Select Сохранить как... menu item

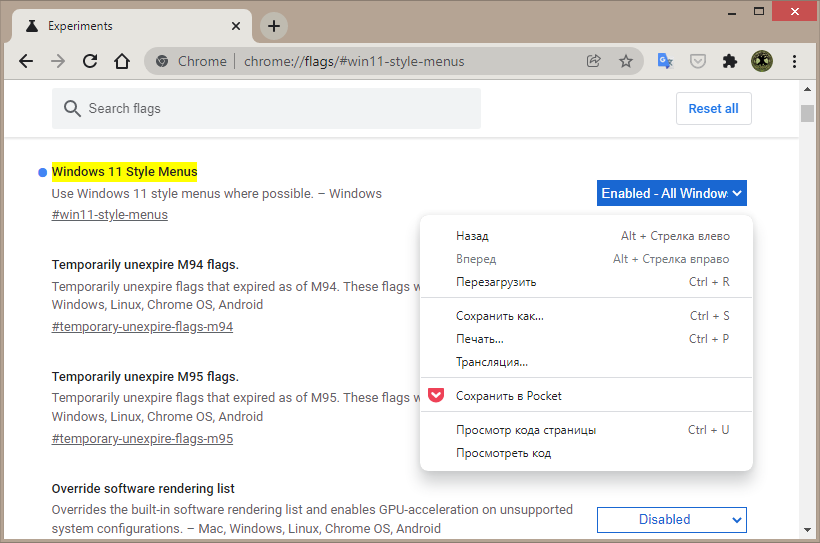(586, 316)
